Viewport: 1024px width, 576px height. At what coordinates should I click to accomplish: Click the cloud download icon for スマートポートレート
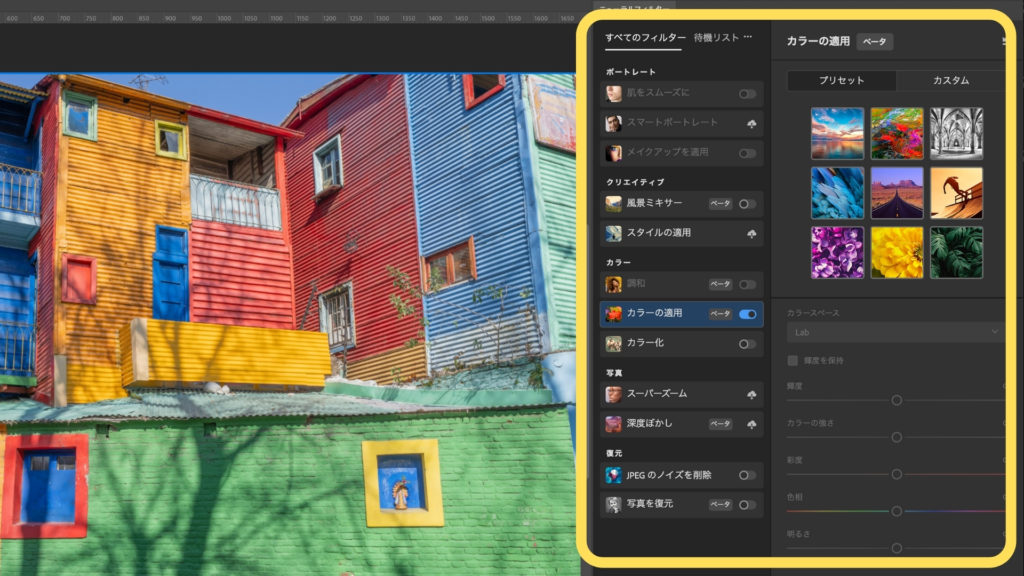pyautogui.click(x=750, y=124)
